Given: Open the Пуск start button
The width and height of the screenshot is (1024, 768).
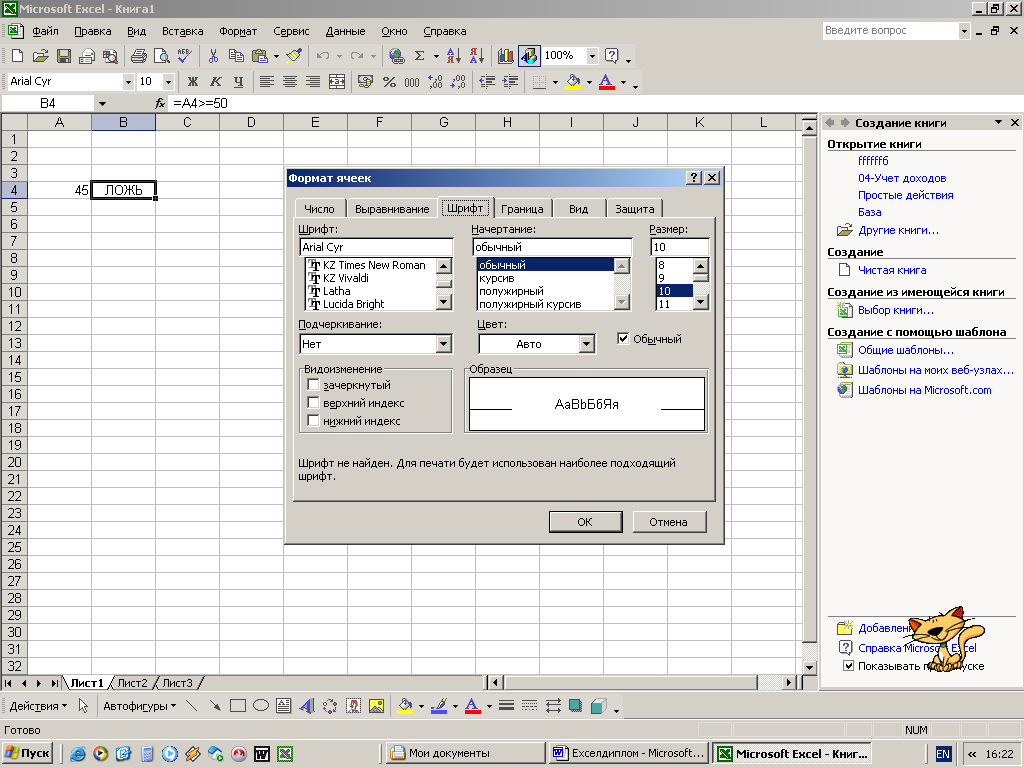Looking at the screenshot, I should click(27, 753).
